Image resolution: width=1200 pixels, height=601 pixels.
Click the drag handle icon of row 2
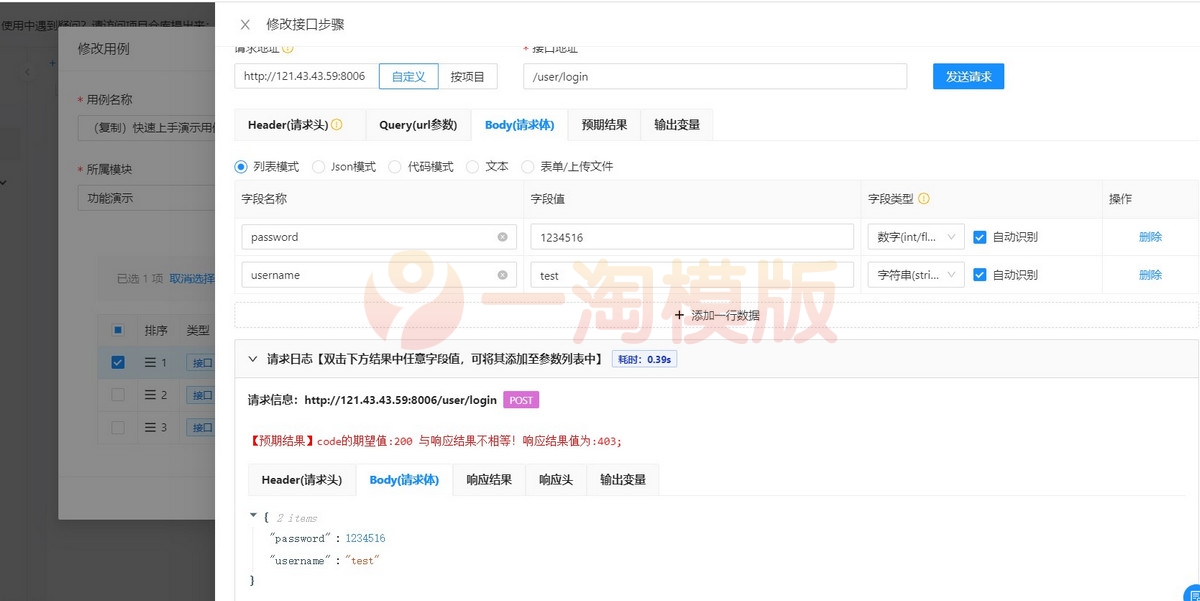coord(151,395)
